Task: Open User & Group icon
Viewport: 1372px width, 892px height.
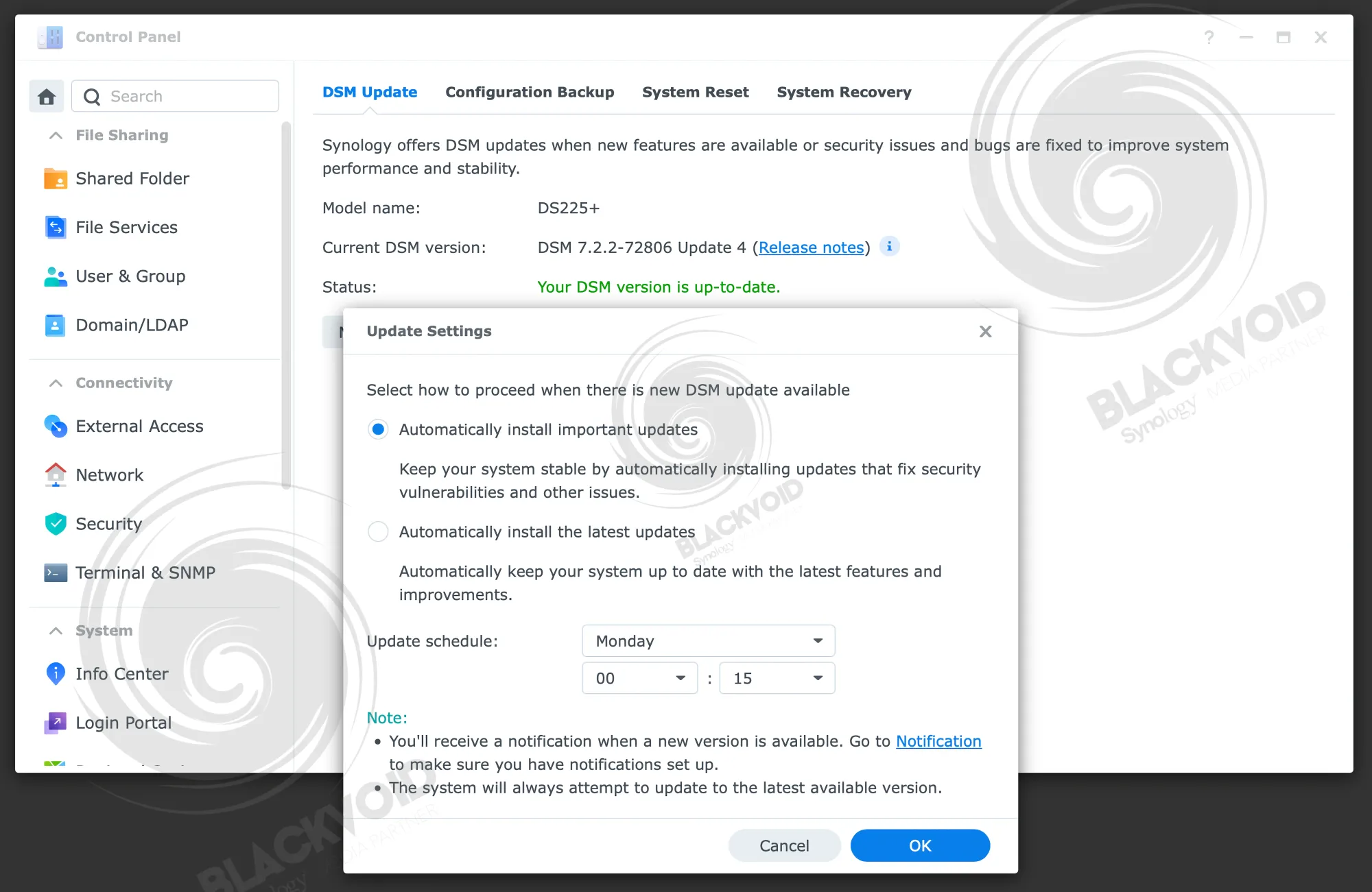Action: coord(56,276)
